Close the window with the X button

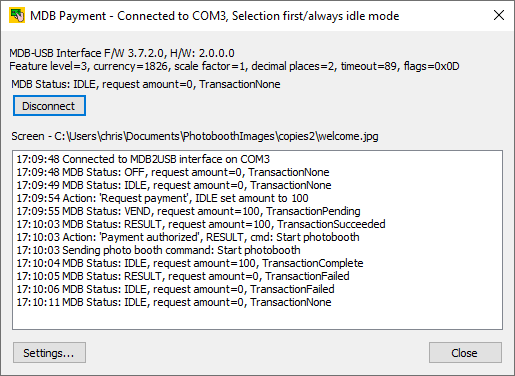(499, 15)
